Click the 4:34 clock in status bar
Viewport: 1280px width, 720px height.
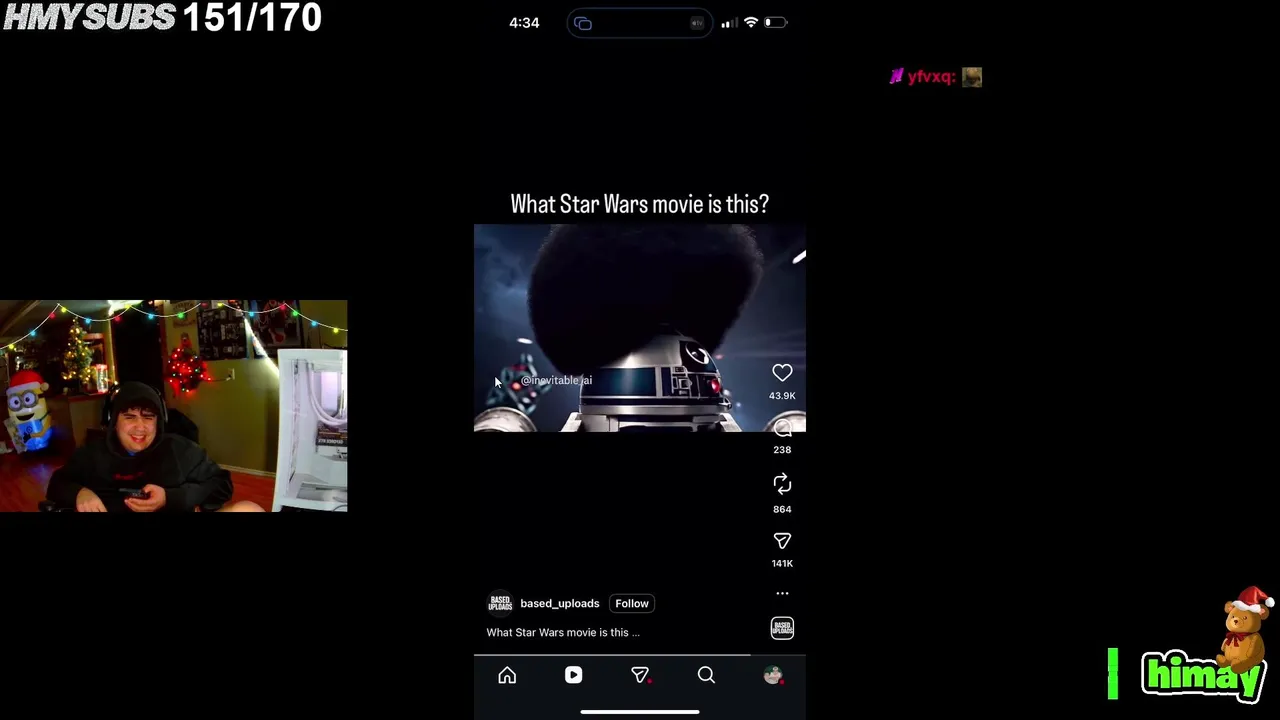[524, 22]
